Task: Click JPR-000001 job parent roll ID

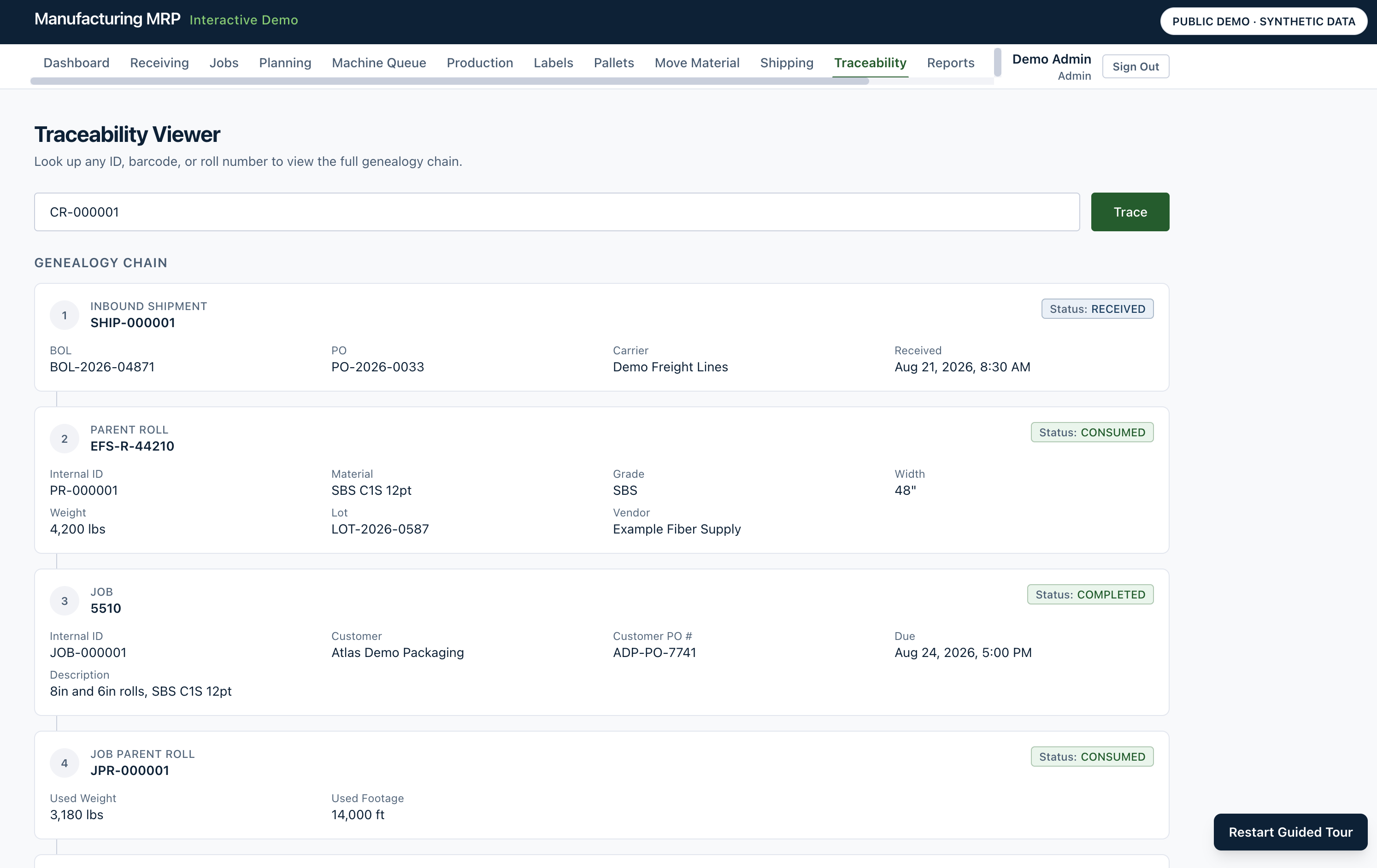Action: 130,770
